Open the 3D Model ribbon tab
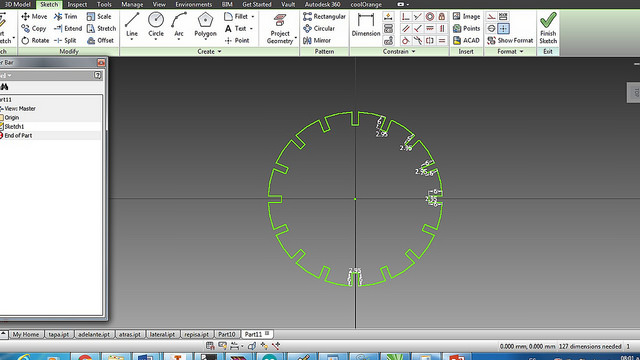Image resolution: width=640 pixels, height=360 pixels. point(18,4)
